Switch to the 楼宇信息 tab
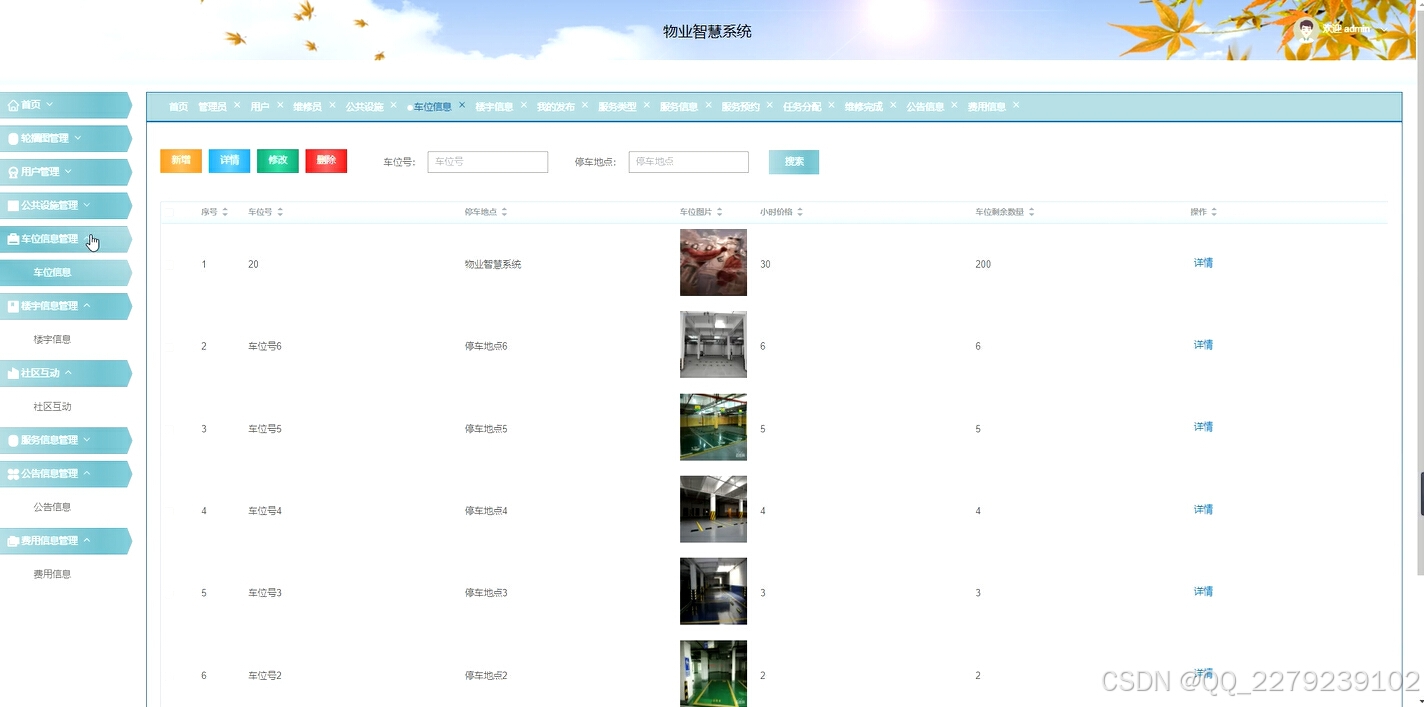1424x707 pixels. click(497, 105)
